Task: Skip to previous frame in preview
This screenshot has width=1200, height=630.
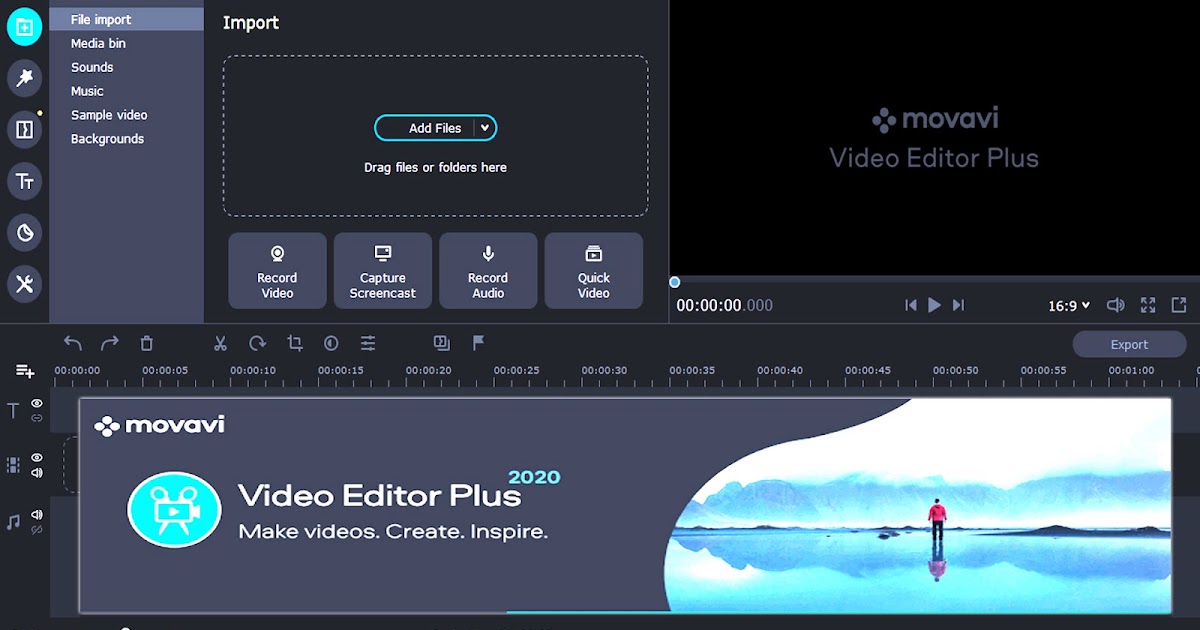Action: pos(910,305)
